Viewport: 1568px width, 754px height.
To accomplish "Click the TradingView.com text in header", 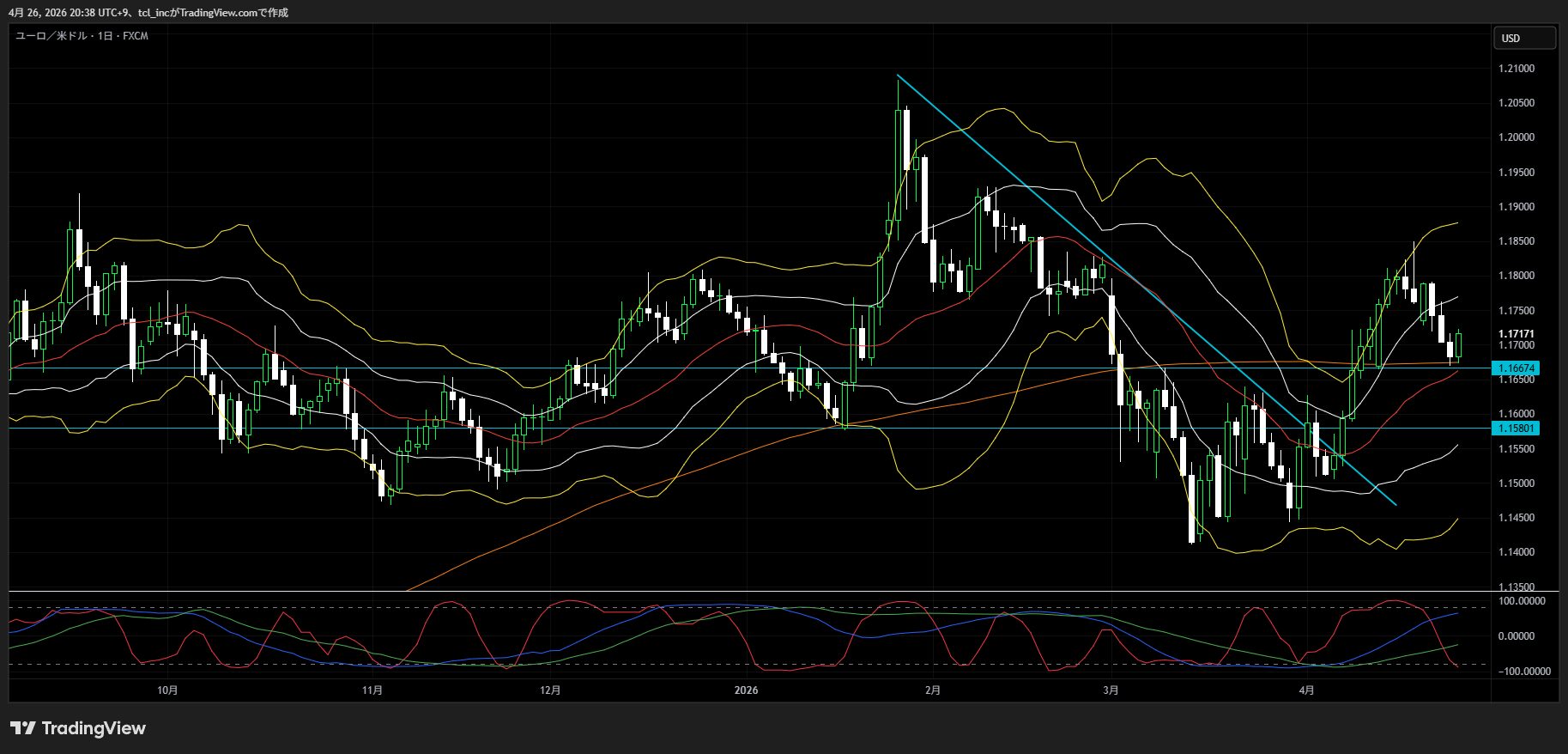I will pos(218,13).
